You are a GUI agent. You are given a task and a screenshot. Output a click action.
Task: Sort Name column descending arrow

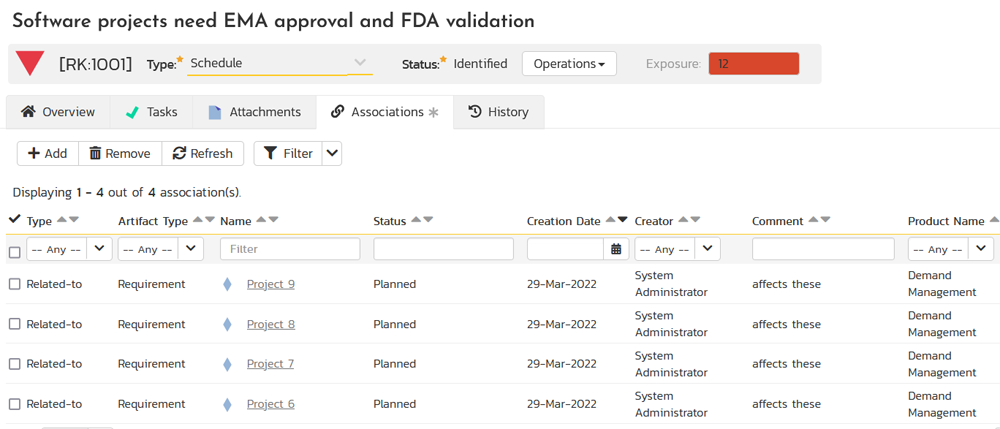(274, 220)
